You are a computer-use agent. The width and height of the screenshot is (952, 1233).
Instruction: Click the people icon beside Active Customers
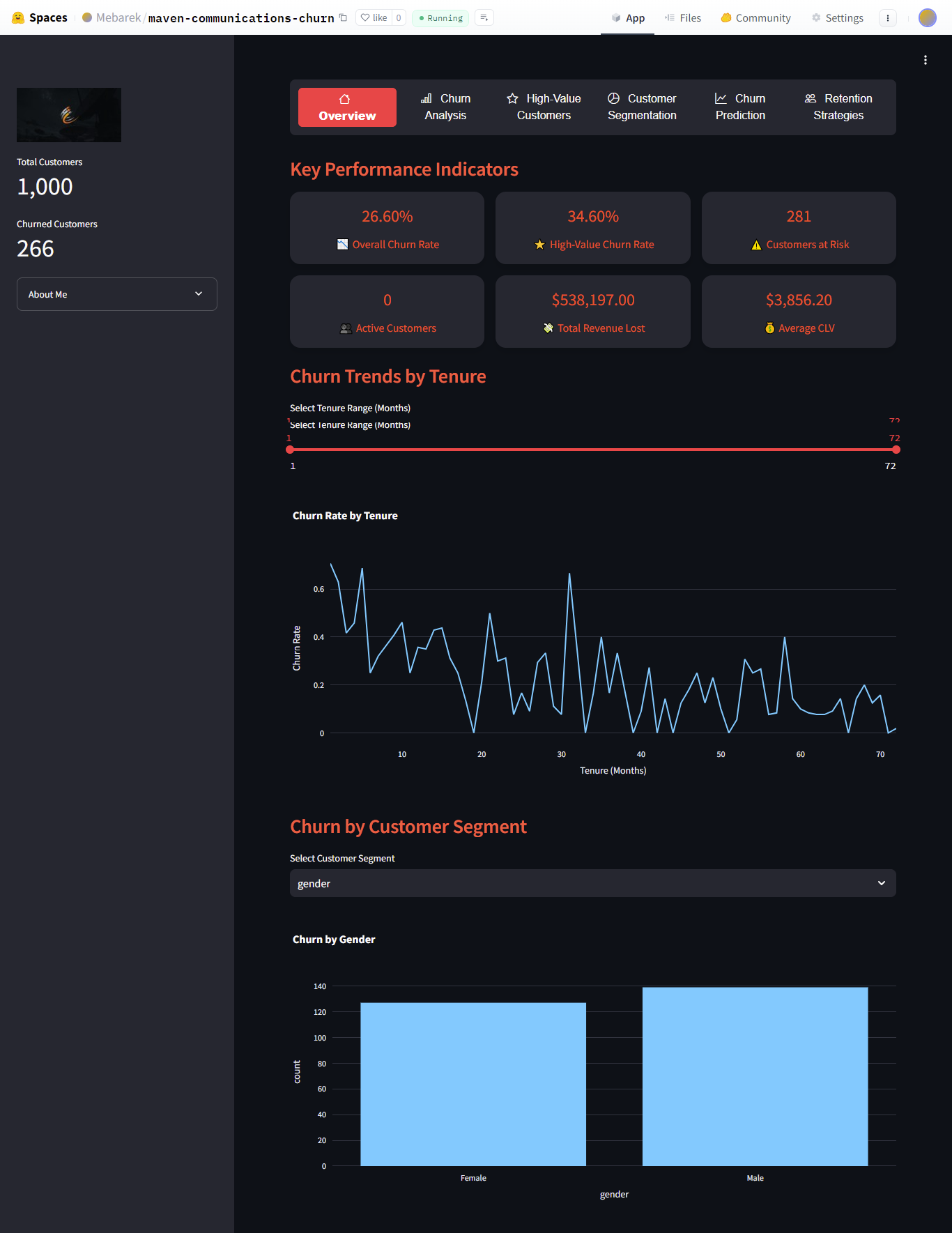pos(346,328)
